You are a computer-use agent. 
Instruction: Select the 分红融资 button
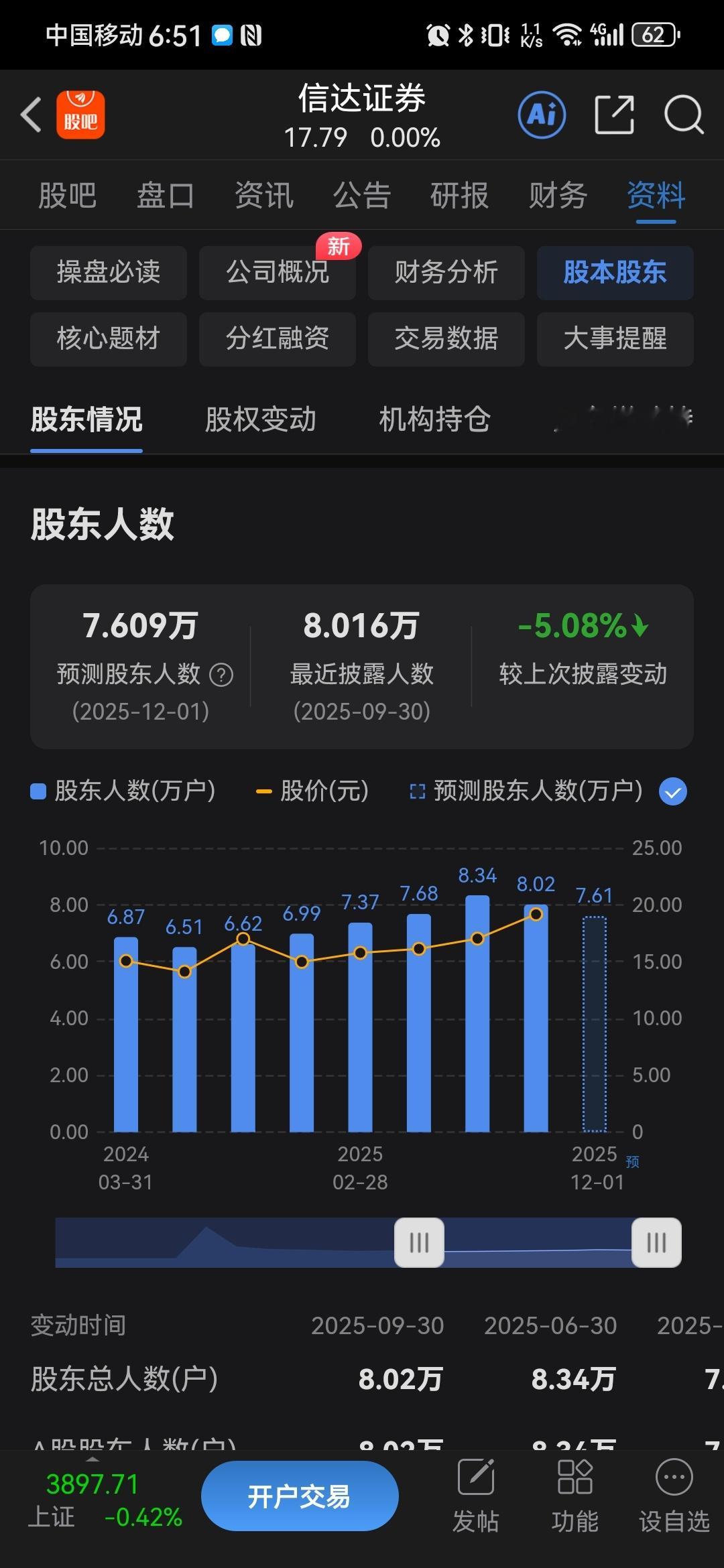click(278, 339)
